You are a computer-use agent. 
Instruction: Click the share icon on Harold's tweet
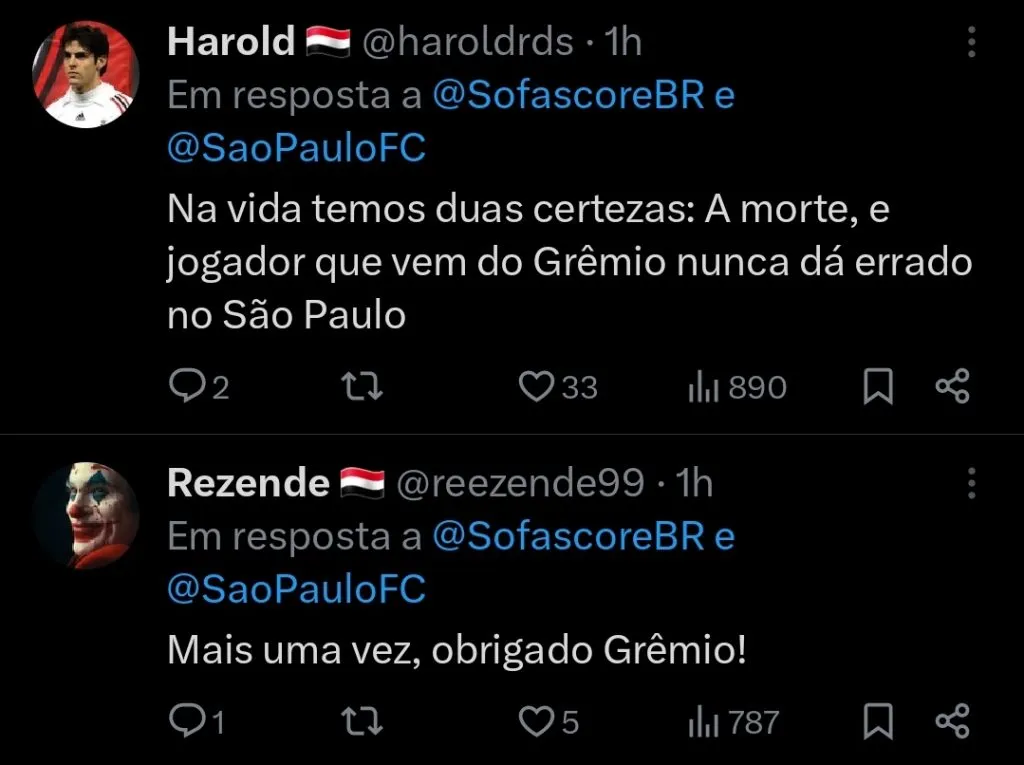[x=952, y=385]
